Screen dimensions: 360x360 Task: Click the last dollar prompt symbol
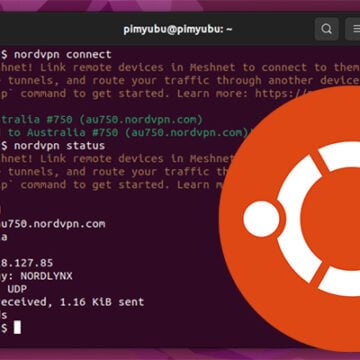click(x=4, y=328)
